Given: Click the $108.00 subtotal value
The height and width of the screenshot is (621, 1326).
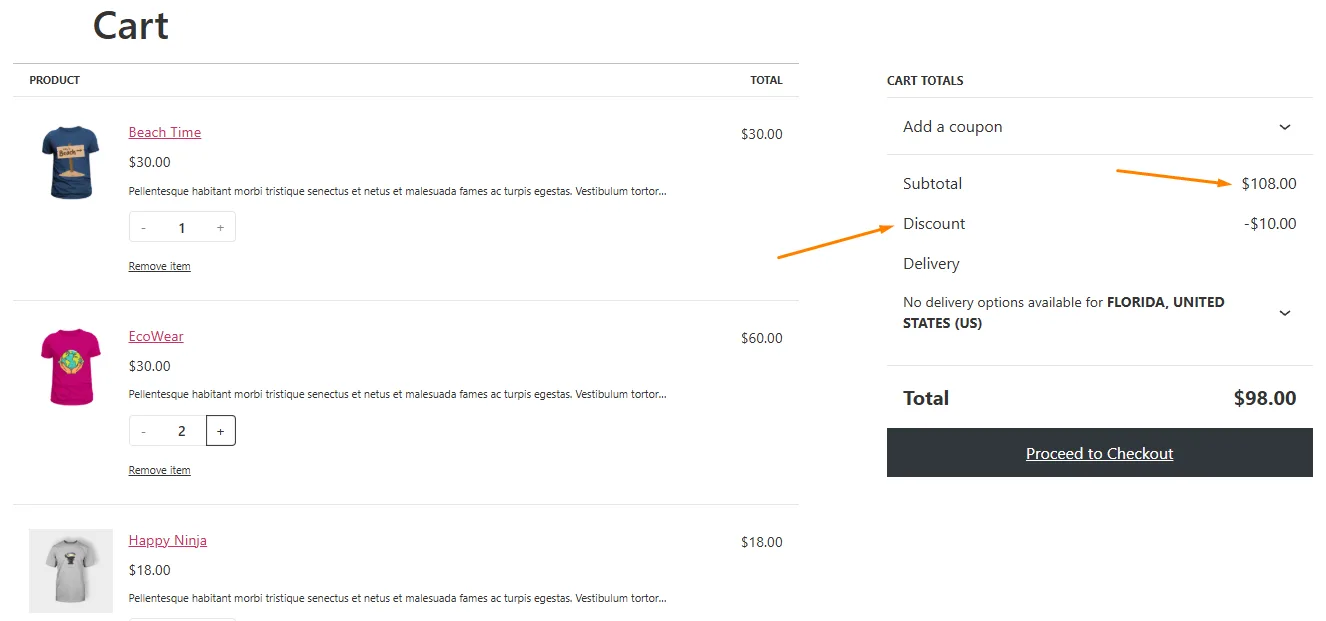Looking at the screenshot, I should (1269, 183).
